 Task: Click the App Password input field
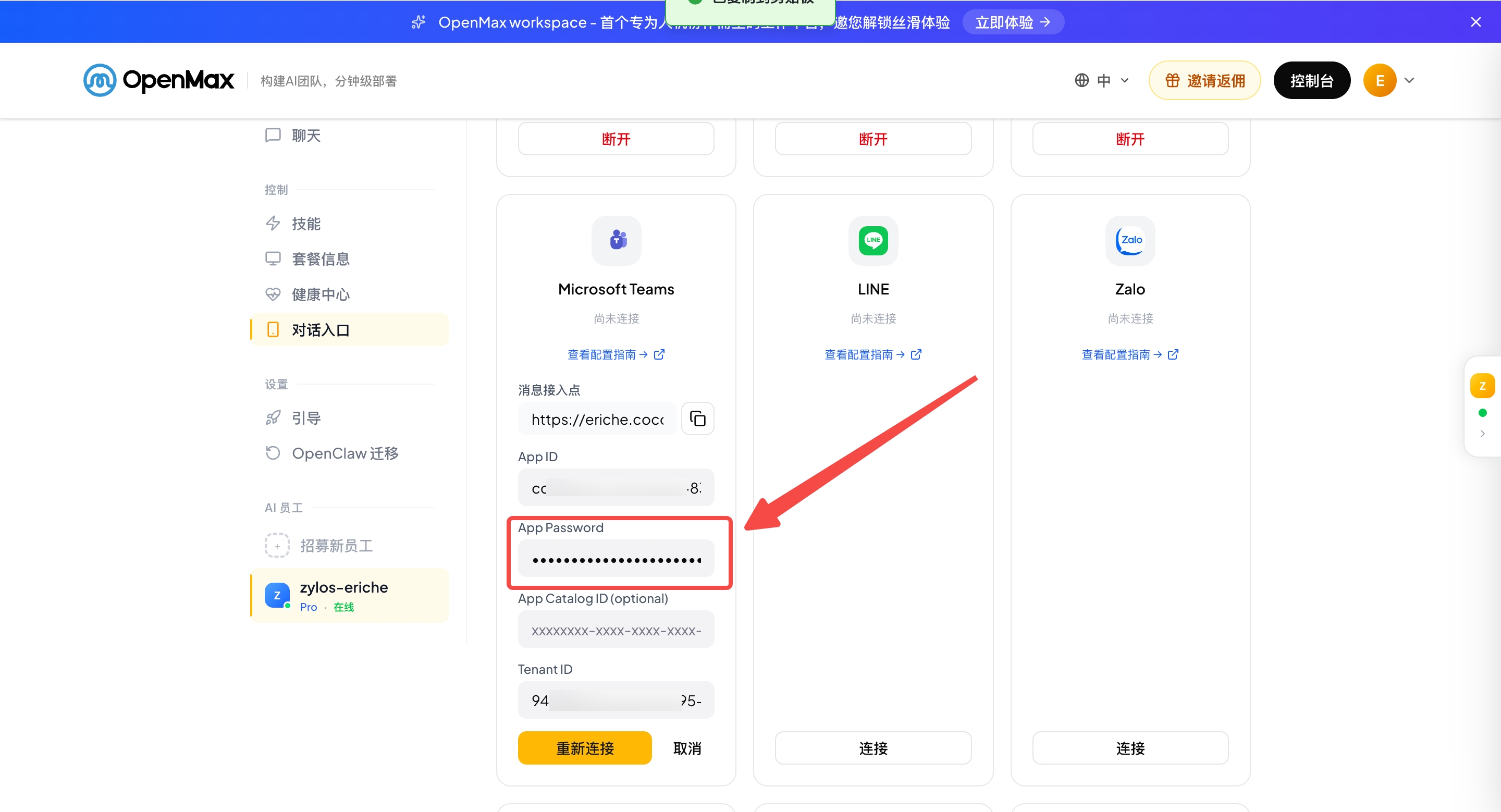pos(616,559)
